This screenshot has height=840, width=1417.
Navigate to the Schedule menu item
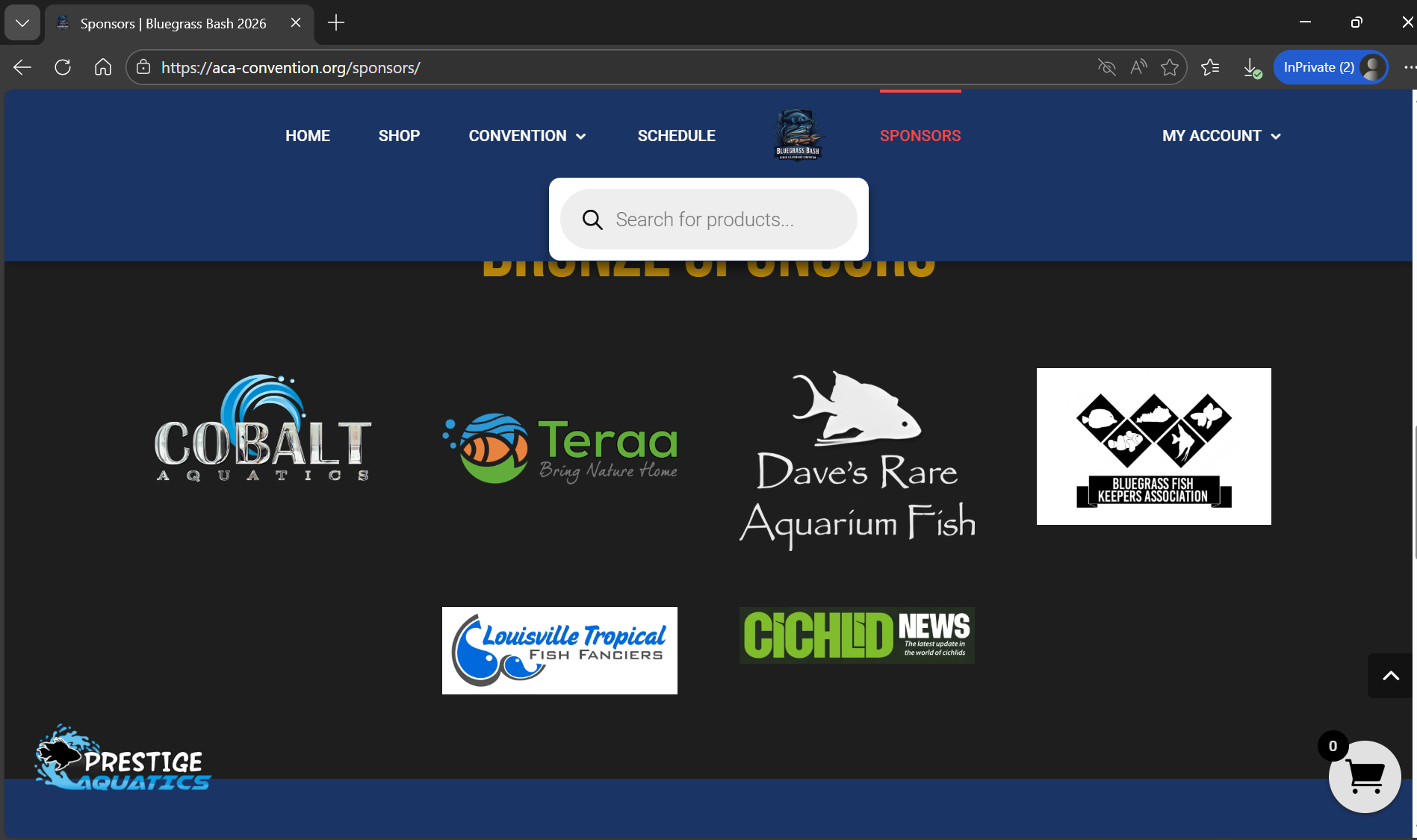[676, 136]
